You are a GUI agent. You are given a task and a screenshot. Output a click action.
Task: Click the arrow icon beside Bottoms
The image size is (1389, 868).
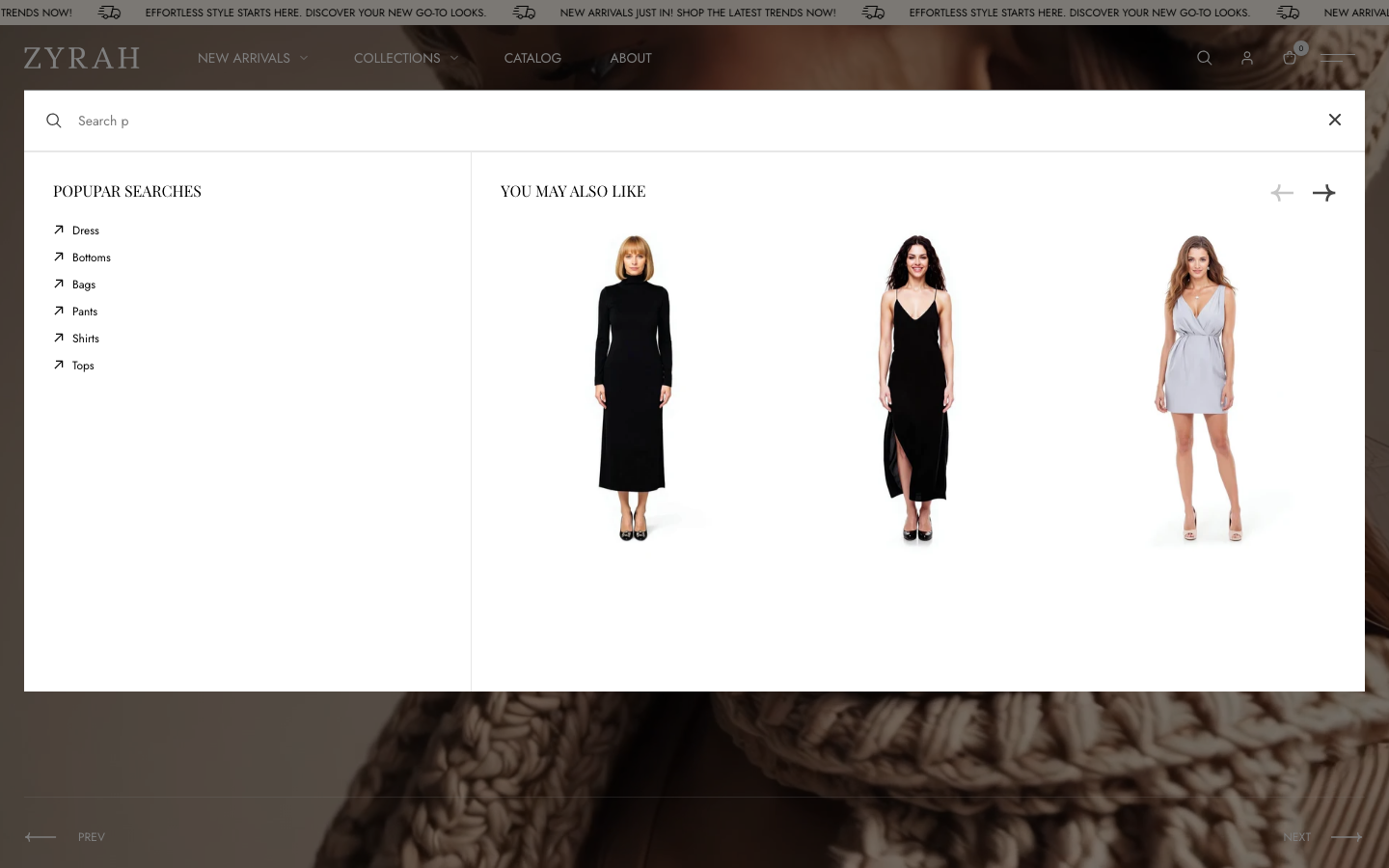pyautogui.click(x=59, y=257)
